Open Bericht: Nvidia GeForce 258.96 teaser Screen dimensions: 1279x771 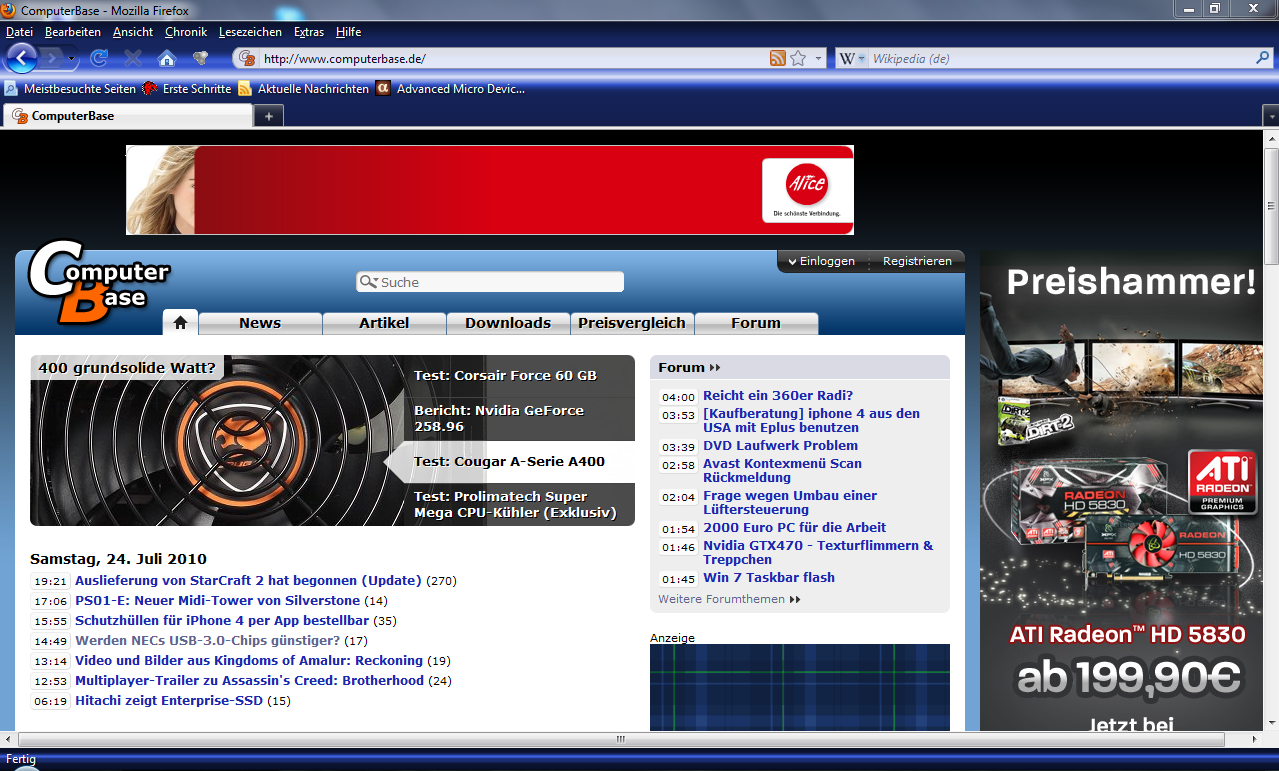[x=499, y=418]
